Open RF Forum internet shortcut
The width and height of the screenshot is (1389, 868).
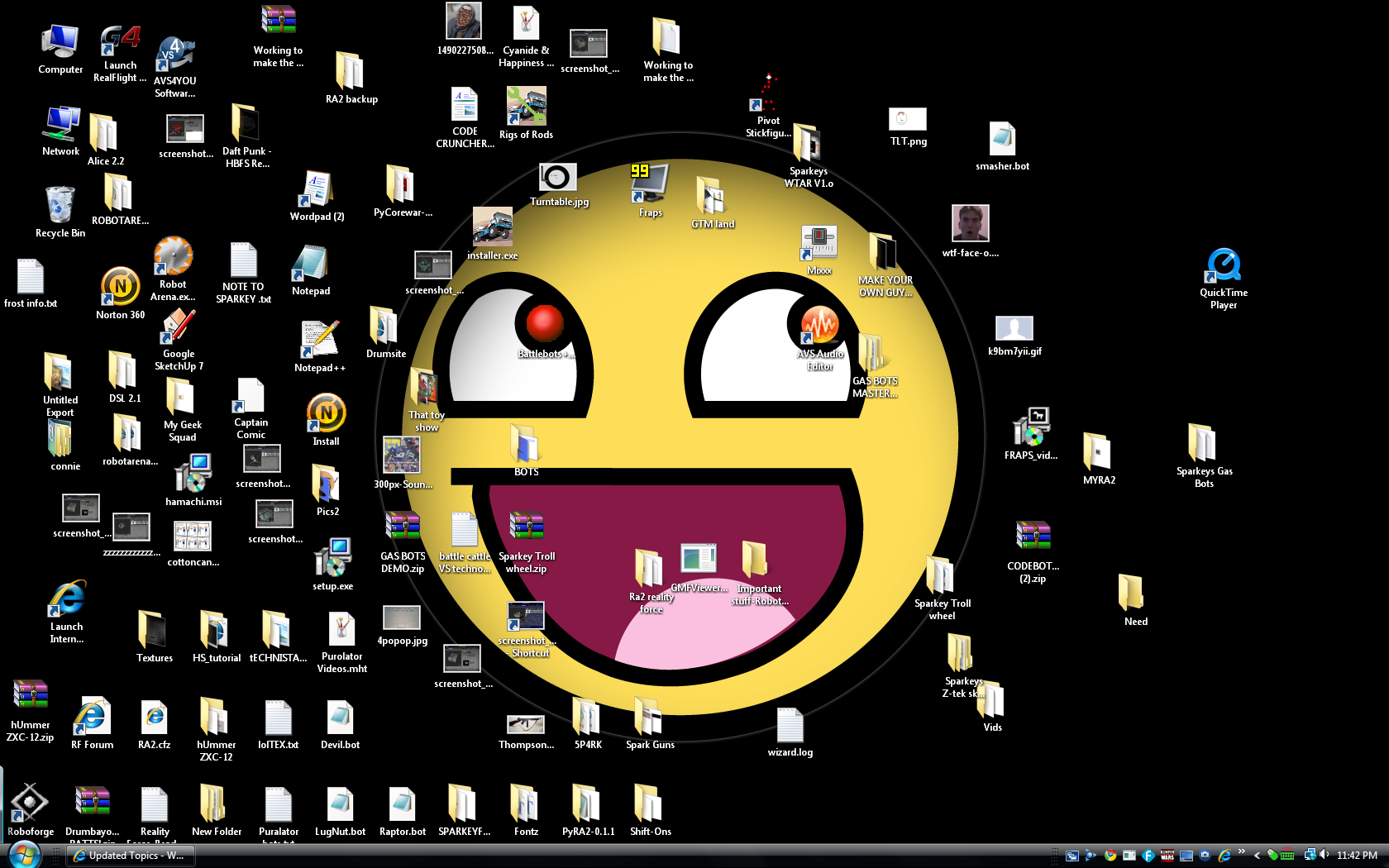(x=92, y=723)
